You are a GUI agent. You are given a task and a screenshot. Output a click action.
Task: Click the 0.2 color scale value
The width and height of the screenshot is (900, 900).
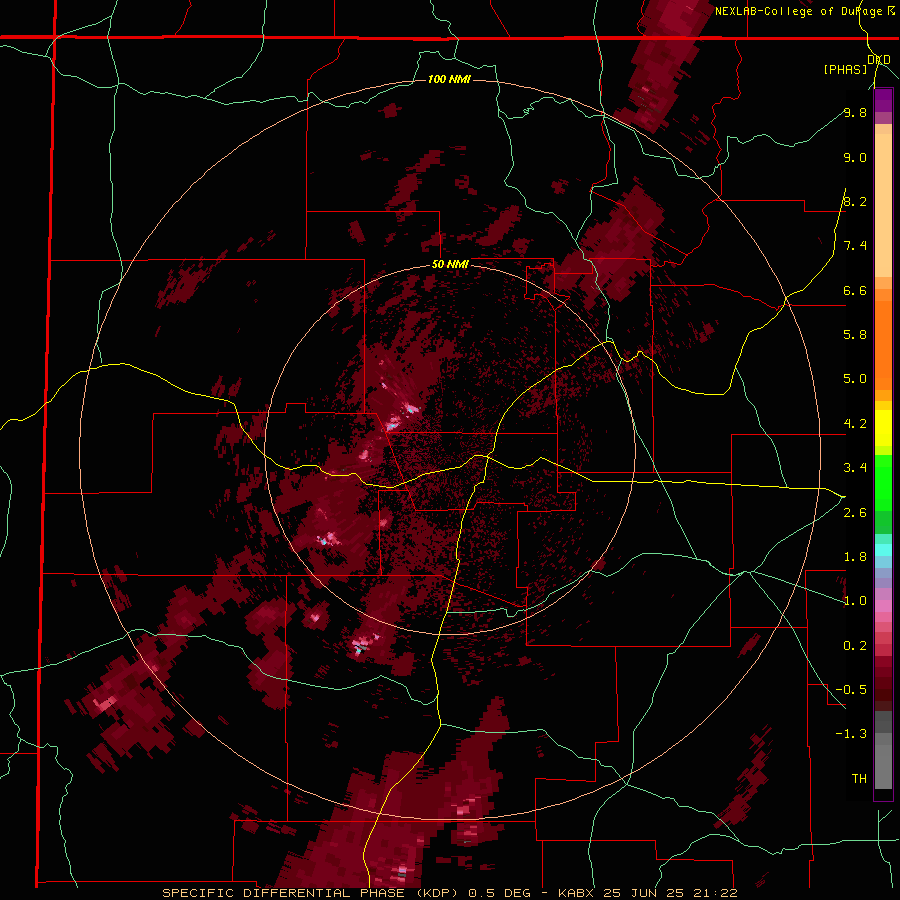[x=855, y=645]
